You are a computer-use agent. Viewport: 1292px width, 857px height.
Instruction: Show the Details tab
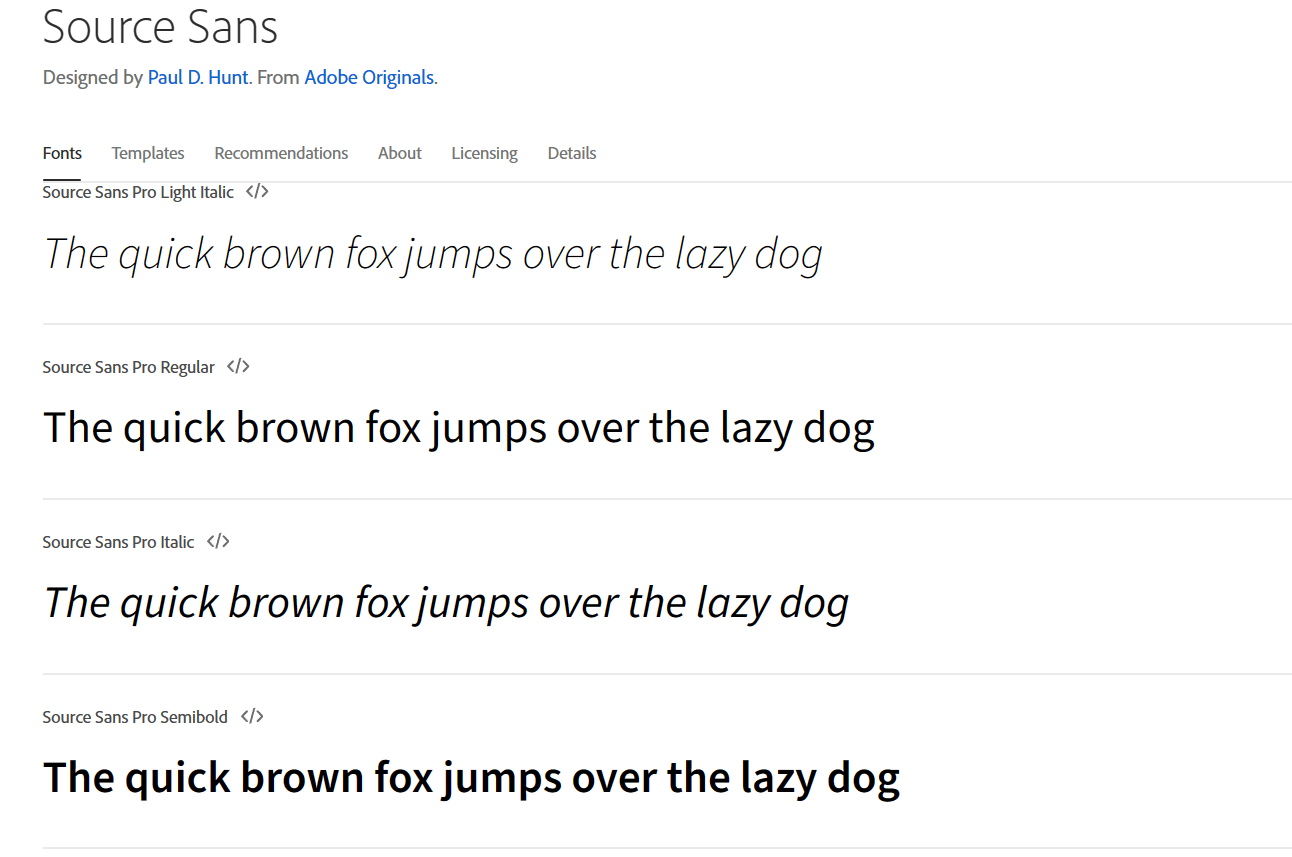pyautogui.click(x=572, y=153)
